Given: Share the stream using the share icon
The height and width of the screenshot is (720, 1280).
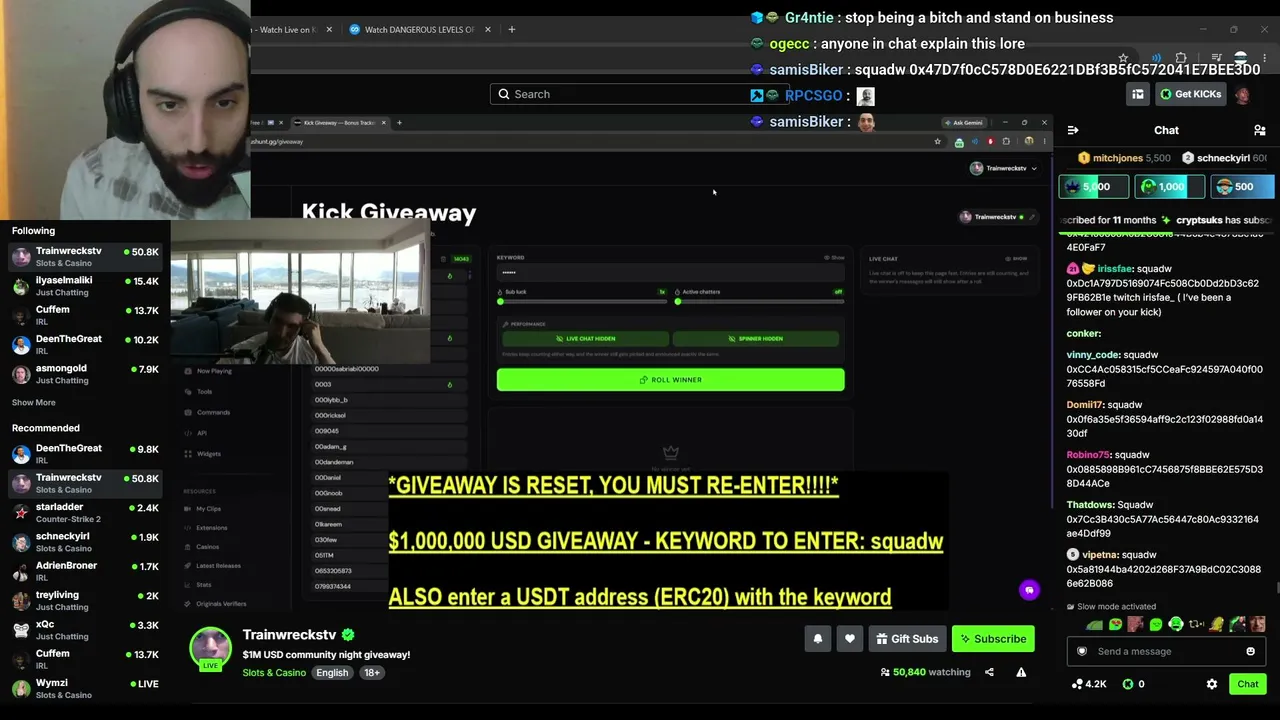Looking at the screenshot, I should 989,672.
